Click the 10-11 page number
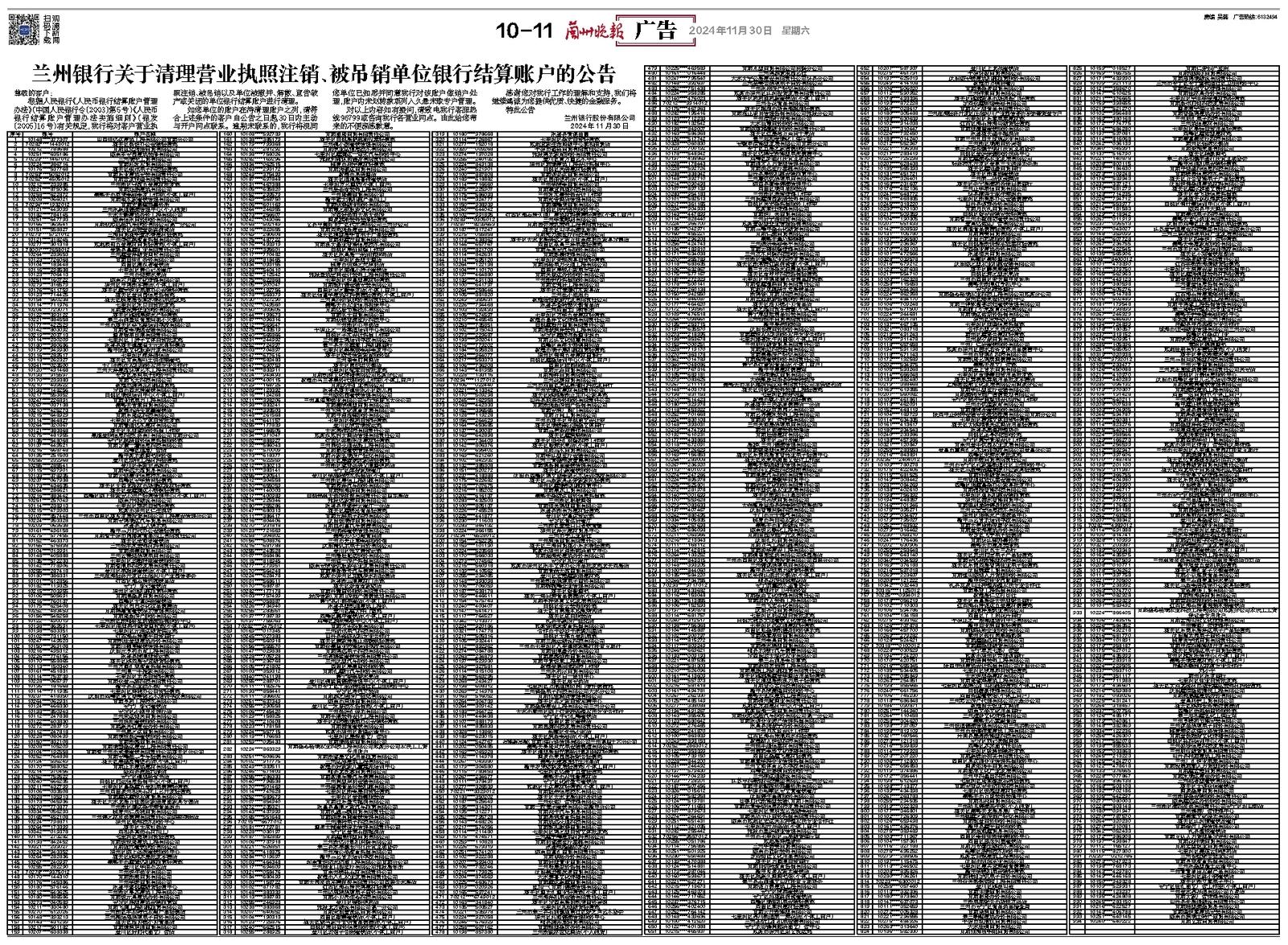 pos(523,31)
